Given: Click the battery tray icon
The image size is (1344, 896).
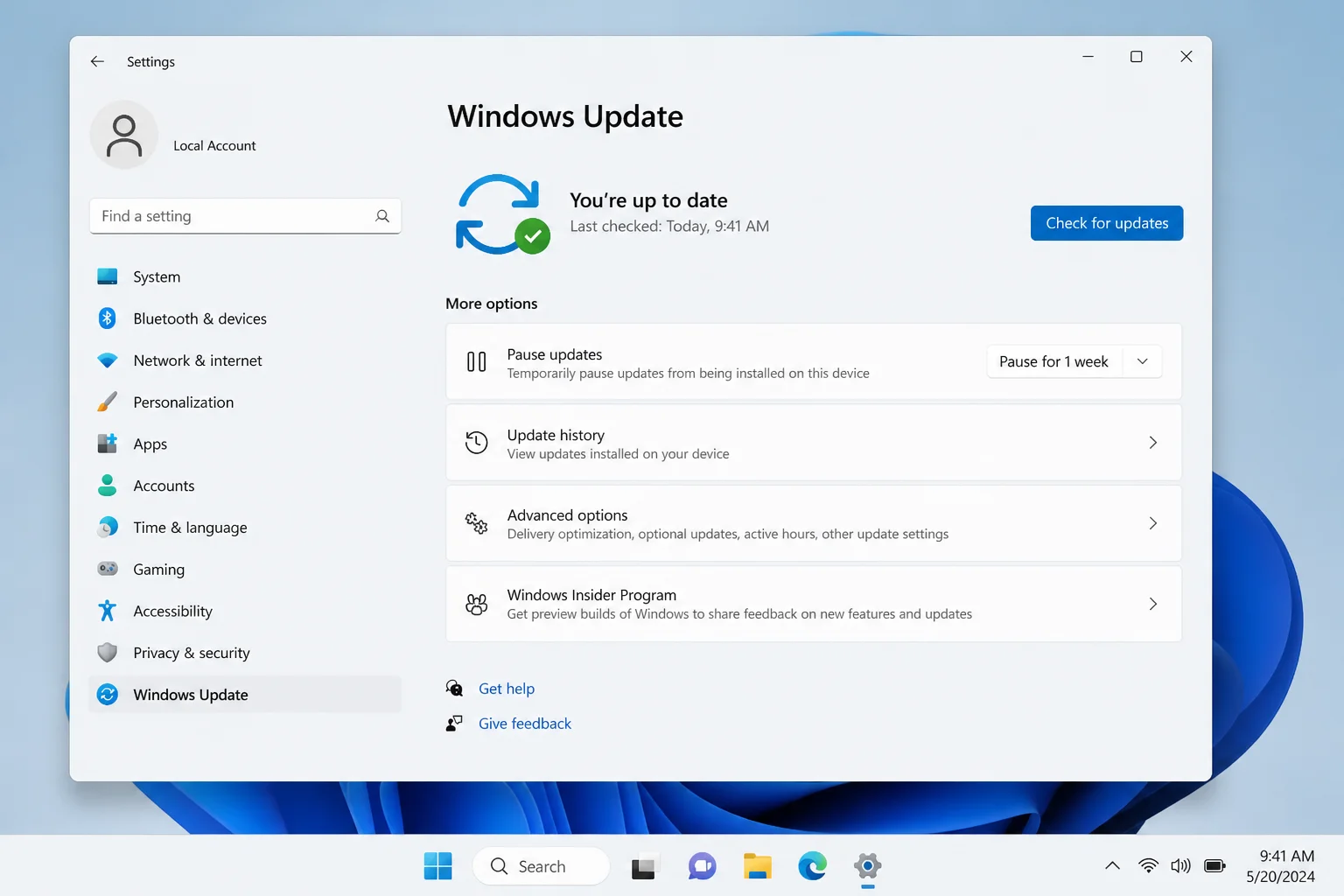Looking at the screenshot, I should (1215, 866).
